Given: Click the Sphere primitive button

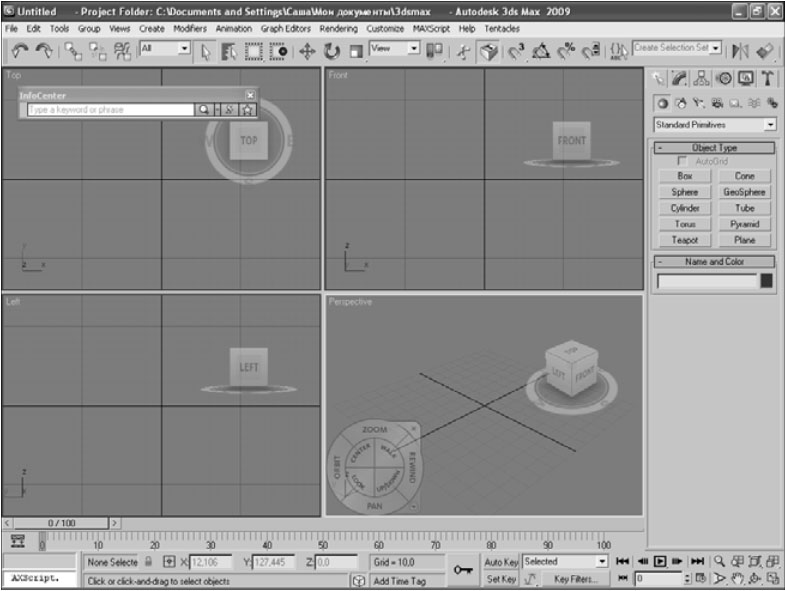Looking at the screenshot, I should click(x=685, y=192).
